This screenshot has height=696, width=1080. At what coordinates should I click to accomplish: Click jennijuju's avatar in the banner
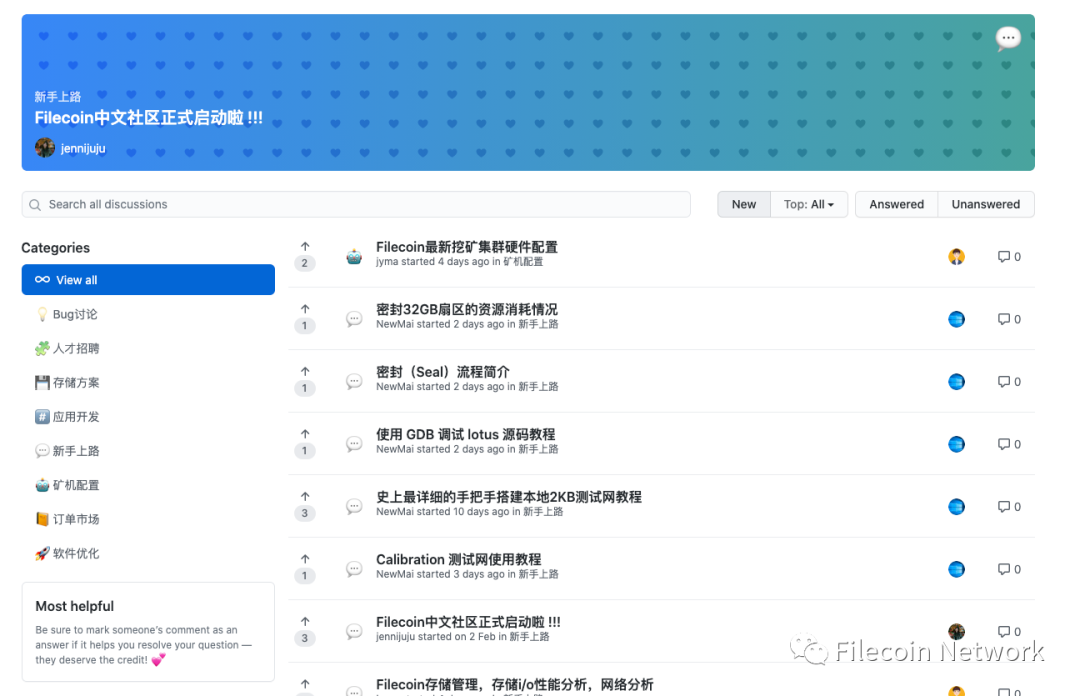click(x=45, y=147)
